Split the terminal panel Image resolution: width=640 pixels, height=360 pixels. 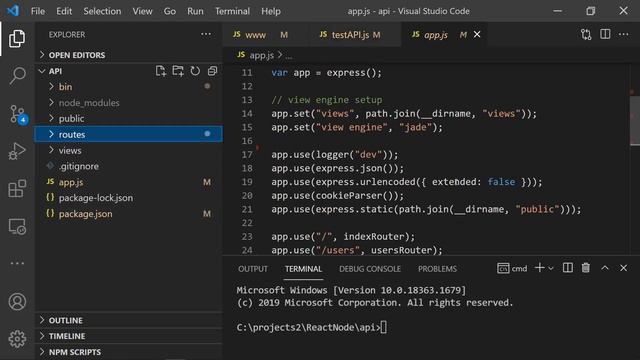tap(568, 268)
